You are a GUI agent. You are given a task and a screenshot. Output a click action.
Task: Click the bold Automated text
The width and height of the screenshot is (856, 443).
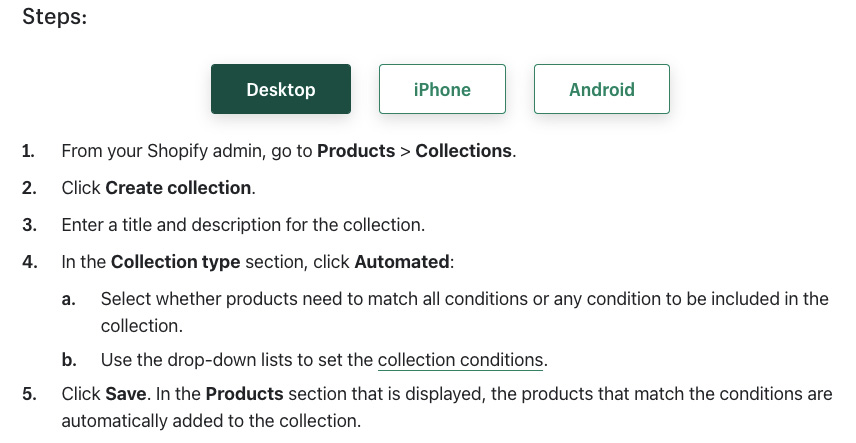pos(401,262)
